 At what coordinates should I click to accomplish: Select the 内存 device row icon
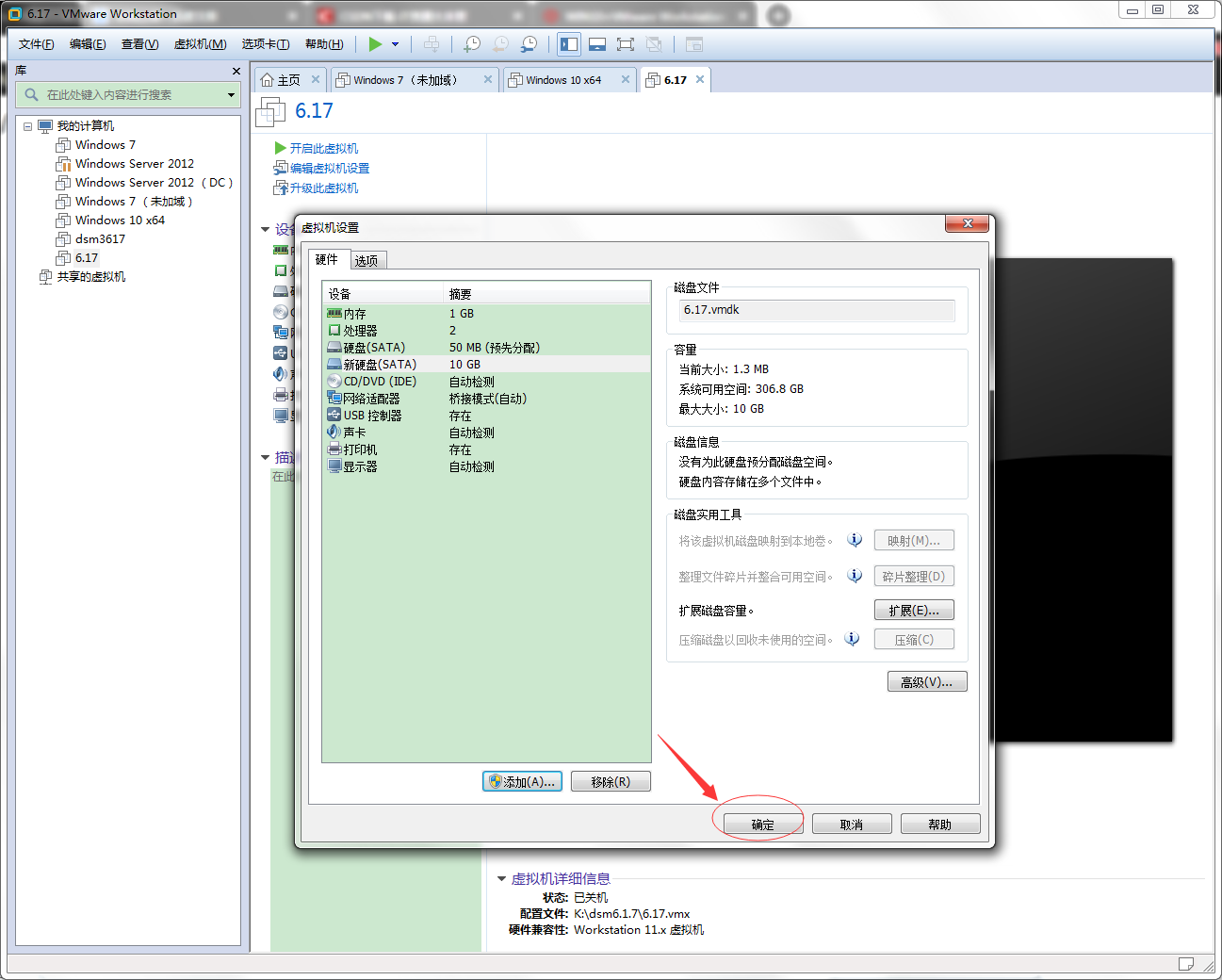pyautogui.click(x=334, y=314)
